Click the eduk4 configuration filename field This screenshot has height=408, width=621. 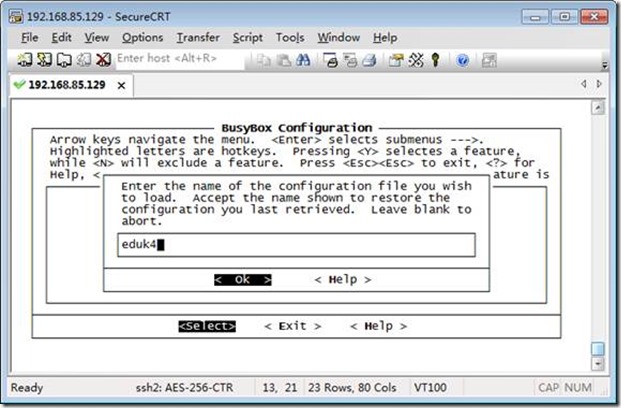[296, 245]
